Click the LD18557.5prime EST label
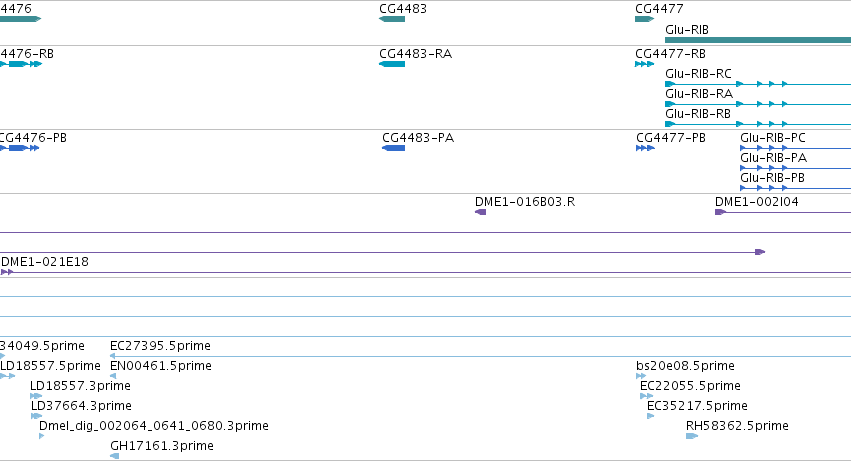 coord(50,366)
